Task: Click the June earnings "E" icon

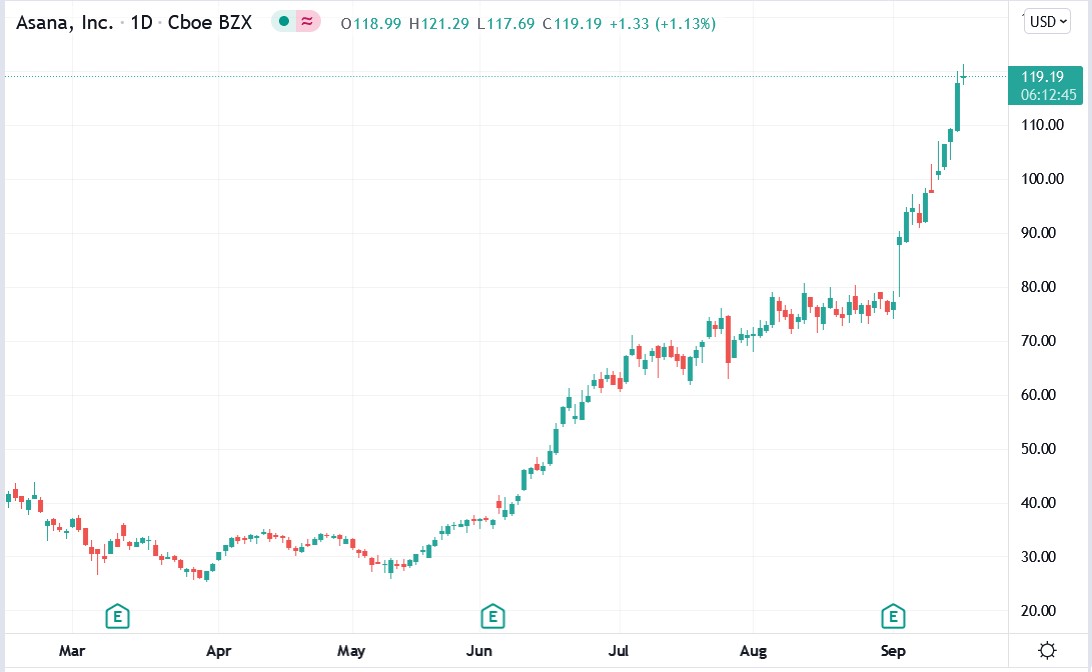Action: tap(492, 617)
